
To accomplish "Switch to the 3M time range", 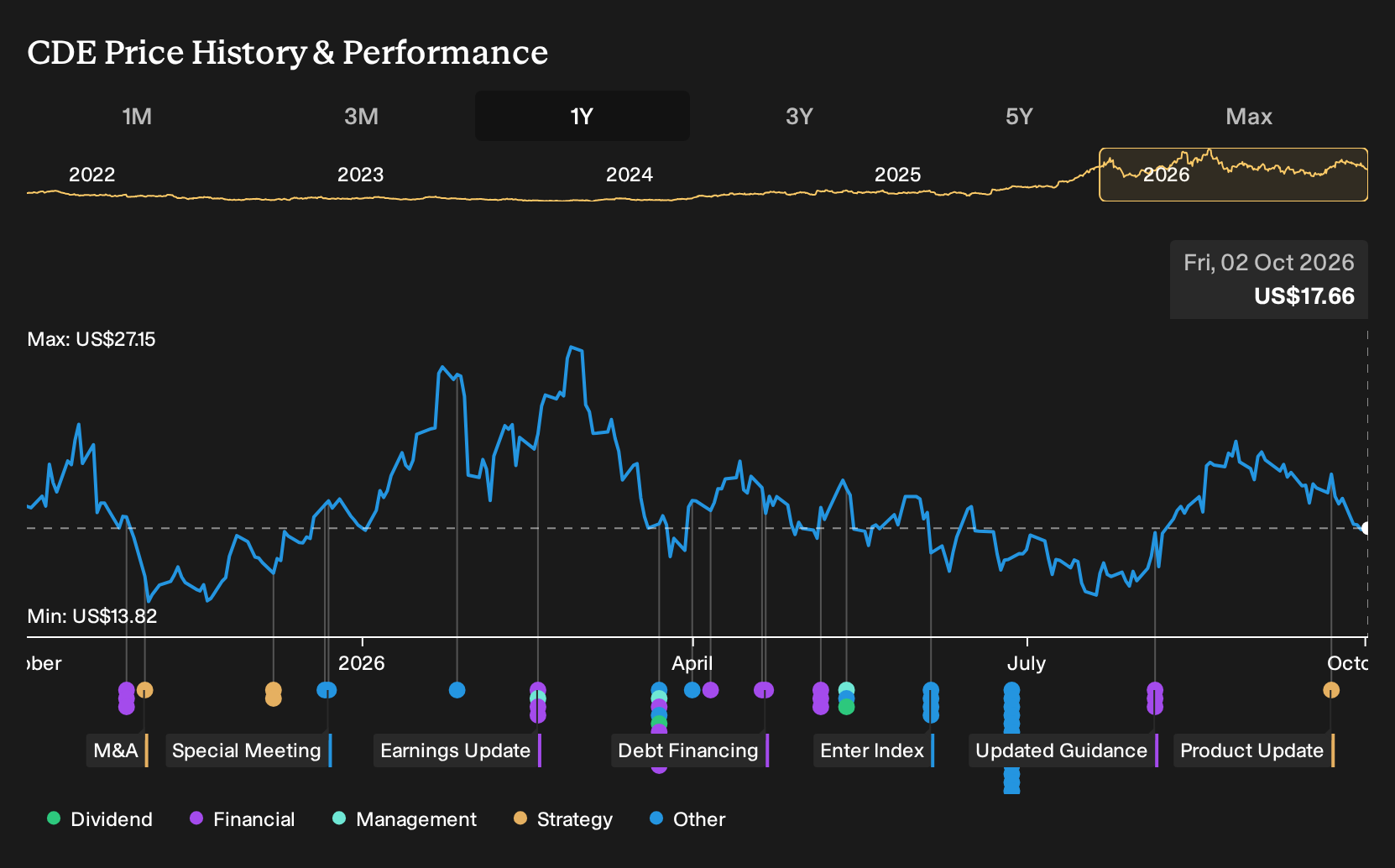I will pyautogui.click(x=361, y=116).
